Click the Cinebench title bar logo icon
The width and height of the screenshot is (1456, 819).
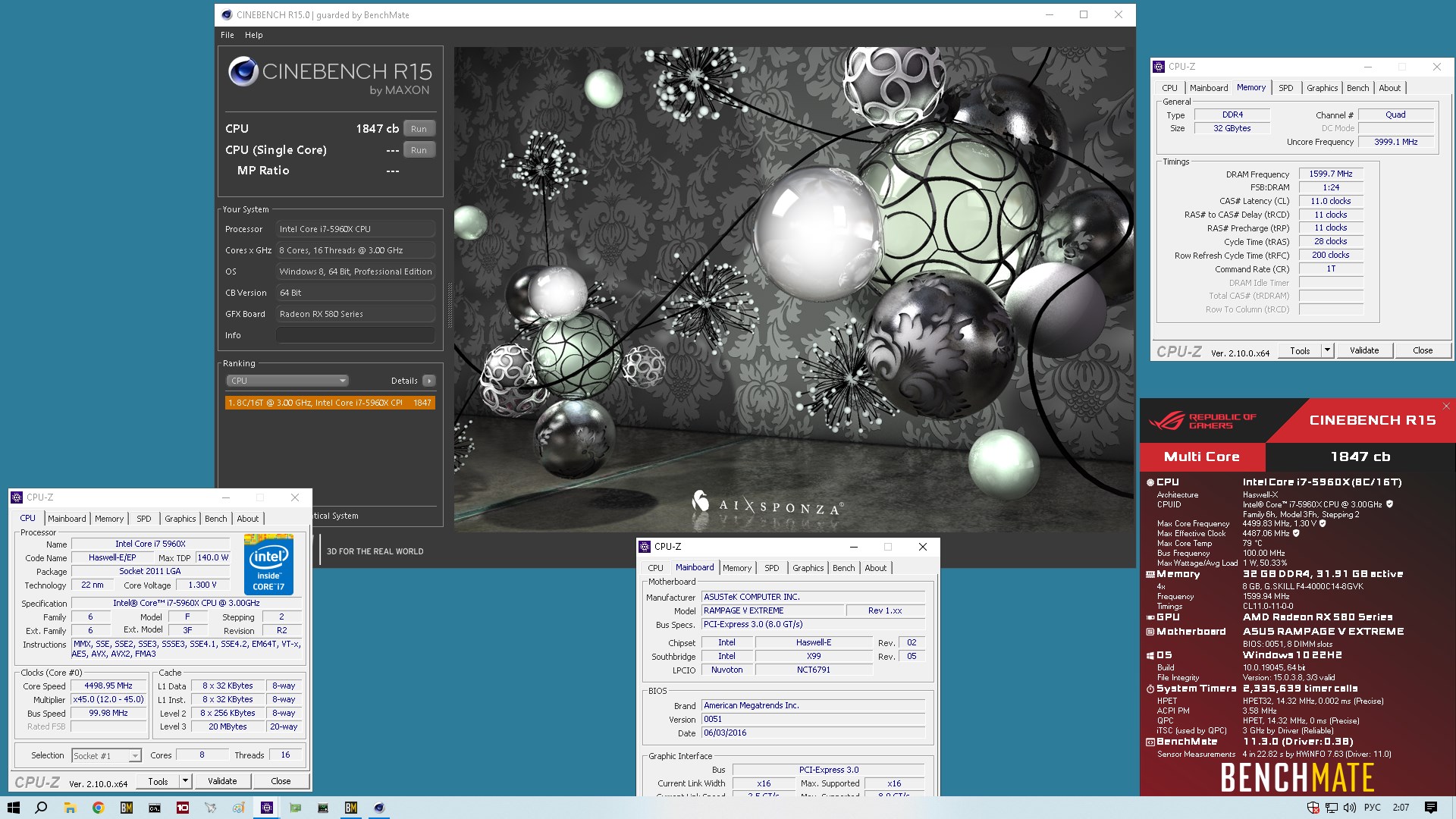click(x=226, y=14)
